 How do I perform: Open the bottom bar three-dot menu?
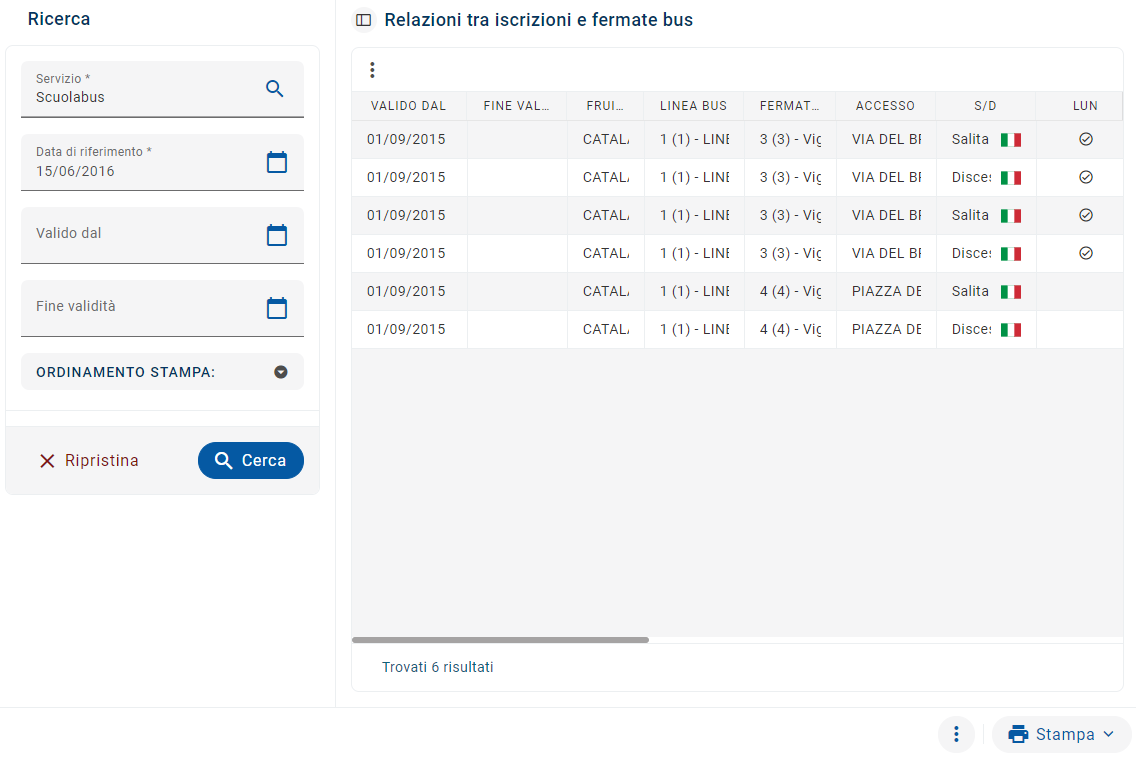coord(956,735)
